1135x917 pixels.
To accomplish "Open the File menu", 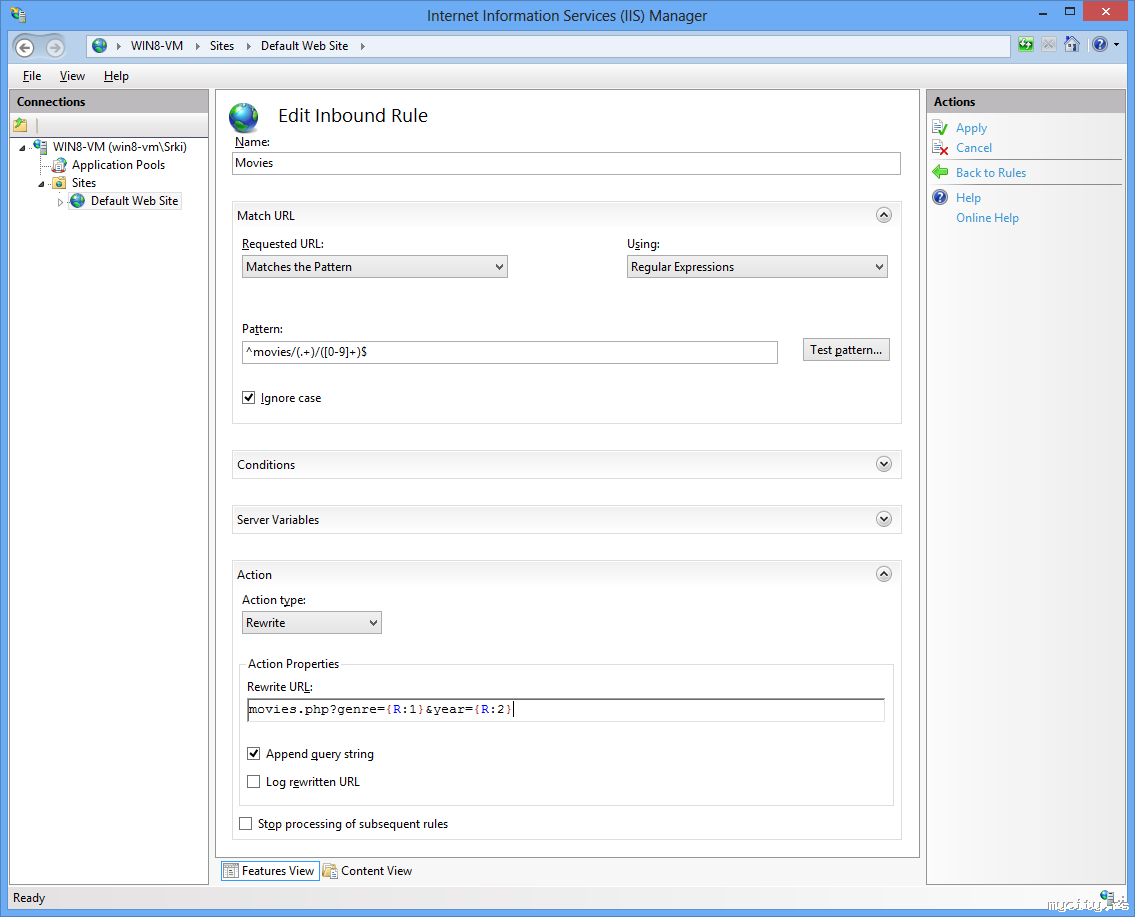I will click(x=32, y=76).
